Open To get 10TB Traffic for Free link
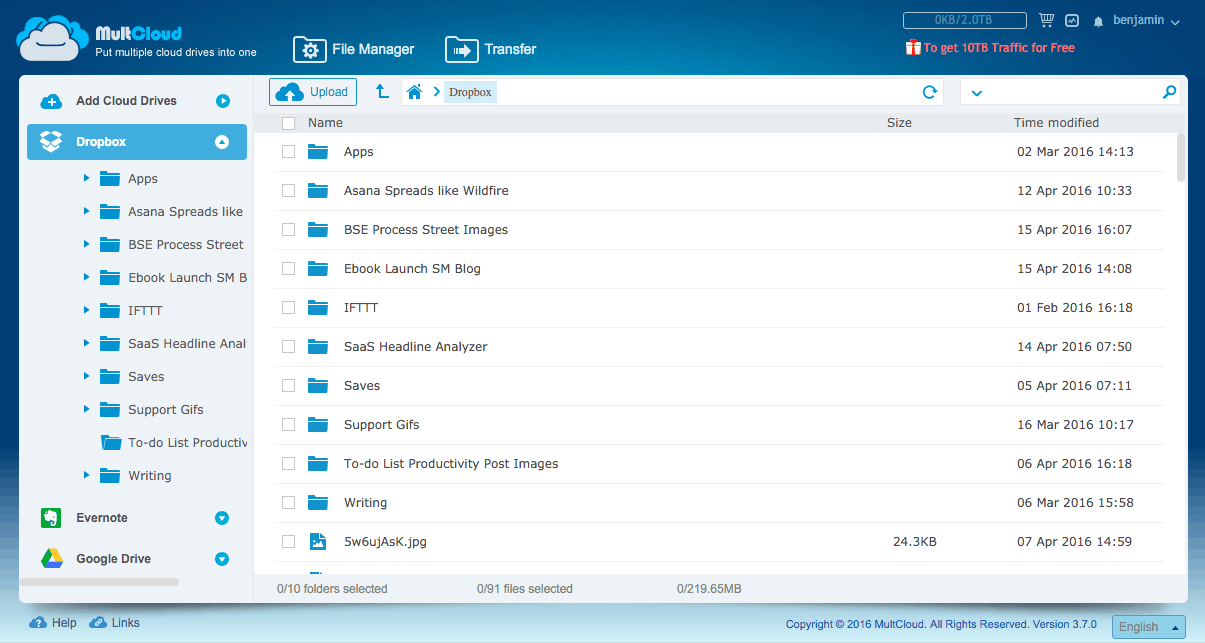The width and height of the screenshot is (1205, 643). [x=999, y=48]
